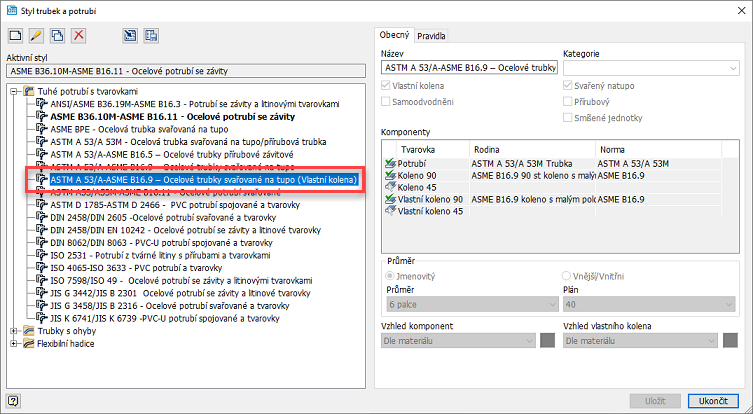Screen dimensions: 753x414
Task: Select ISO 4065-ISO 3633 PVC style
Action: point(136,268)
